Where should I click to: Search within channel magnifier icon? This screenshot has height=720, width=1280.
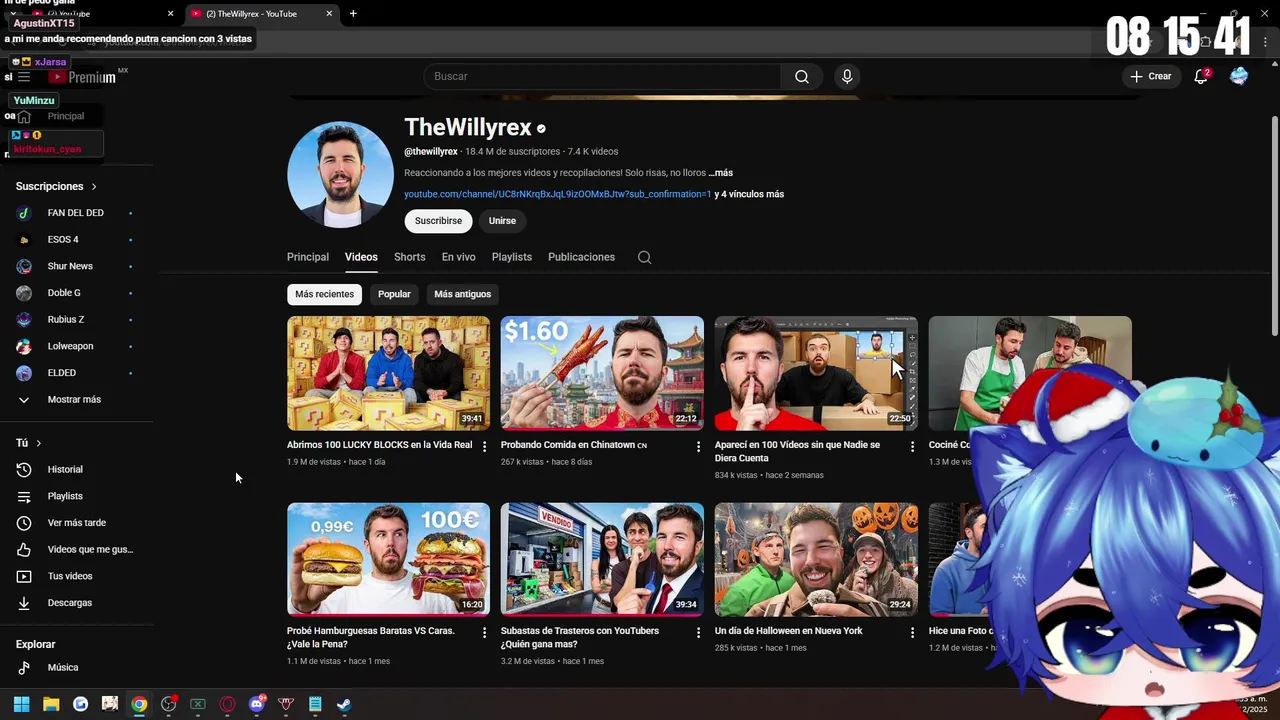tap(644, 257)
